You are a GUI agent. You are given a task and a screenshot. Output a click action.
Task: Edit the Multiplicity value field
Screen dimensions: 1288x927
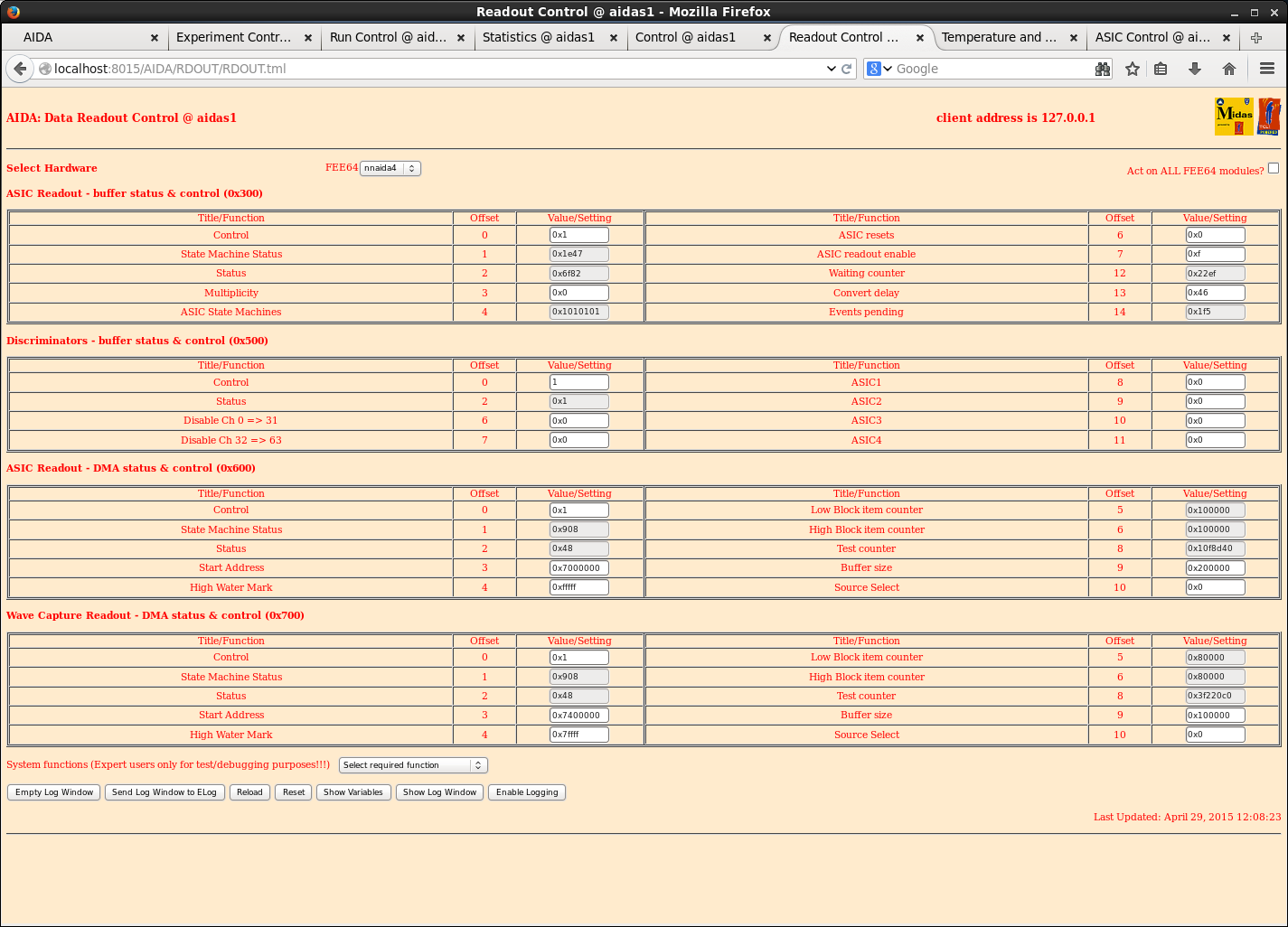click(579, 293)
